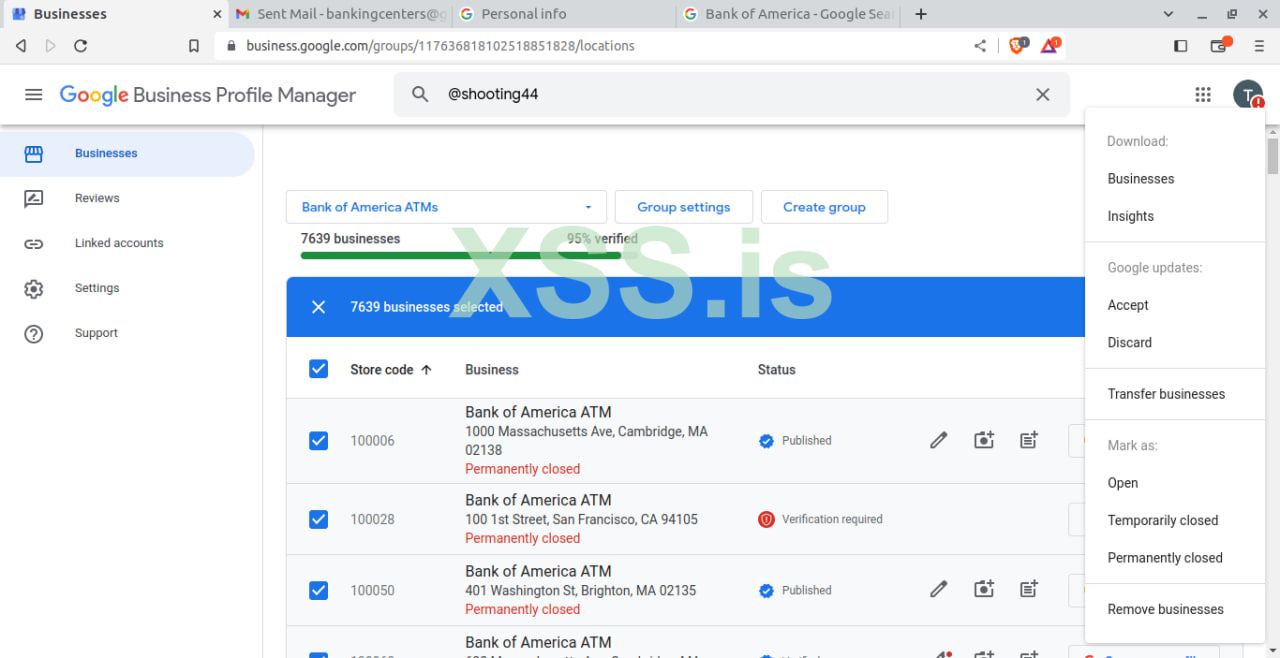Edit store 100050 with pencil icon
Screen dimensions: 1280x658
point(938,590)
